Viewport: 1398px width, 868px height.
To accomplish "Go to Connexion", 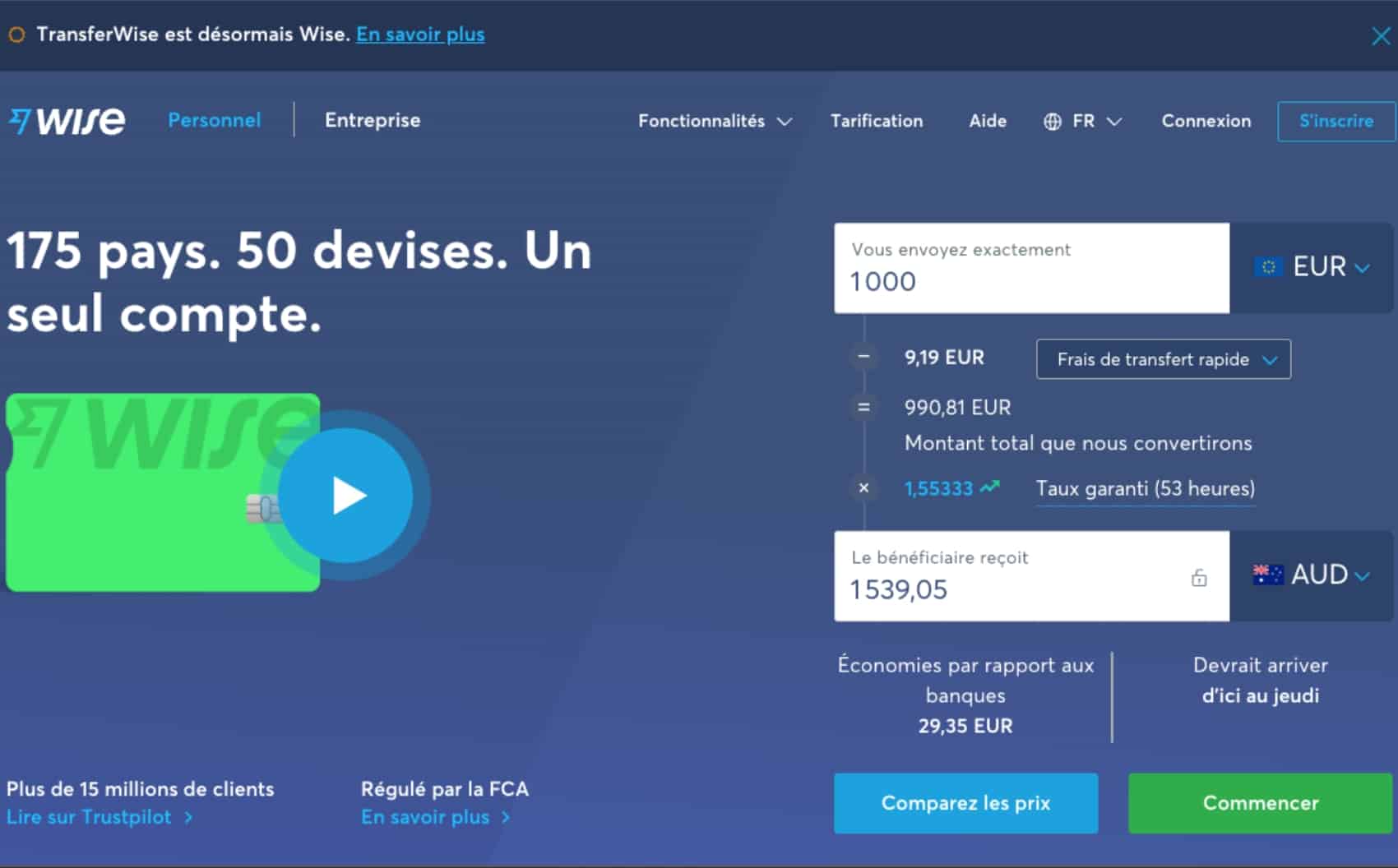I will [x=1206, y=121].
